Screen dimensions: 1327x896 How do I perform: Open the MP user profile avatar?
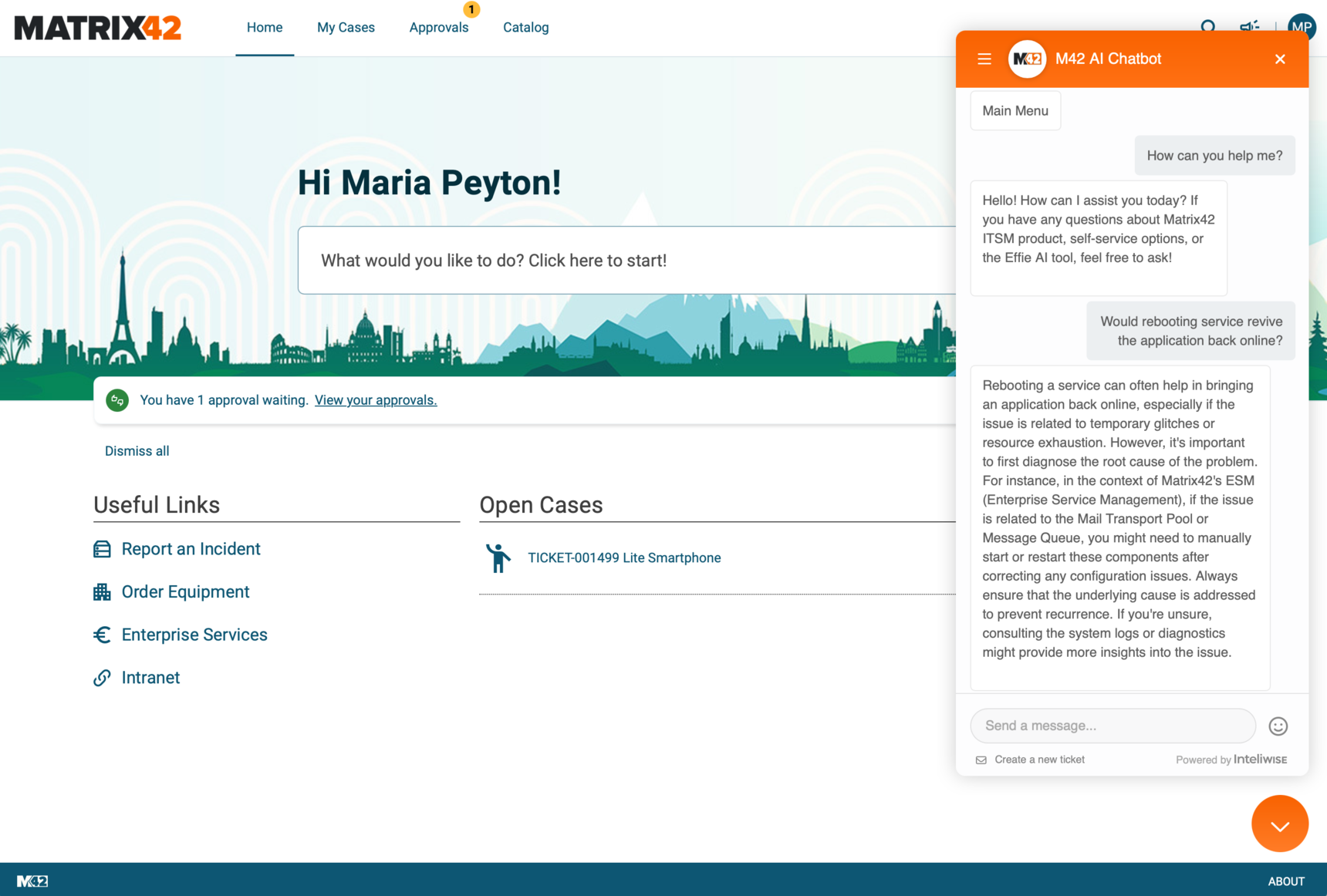click(1302, 25)
